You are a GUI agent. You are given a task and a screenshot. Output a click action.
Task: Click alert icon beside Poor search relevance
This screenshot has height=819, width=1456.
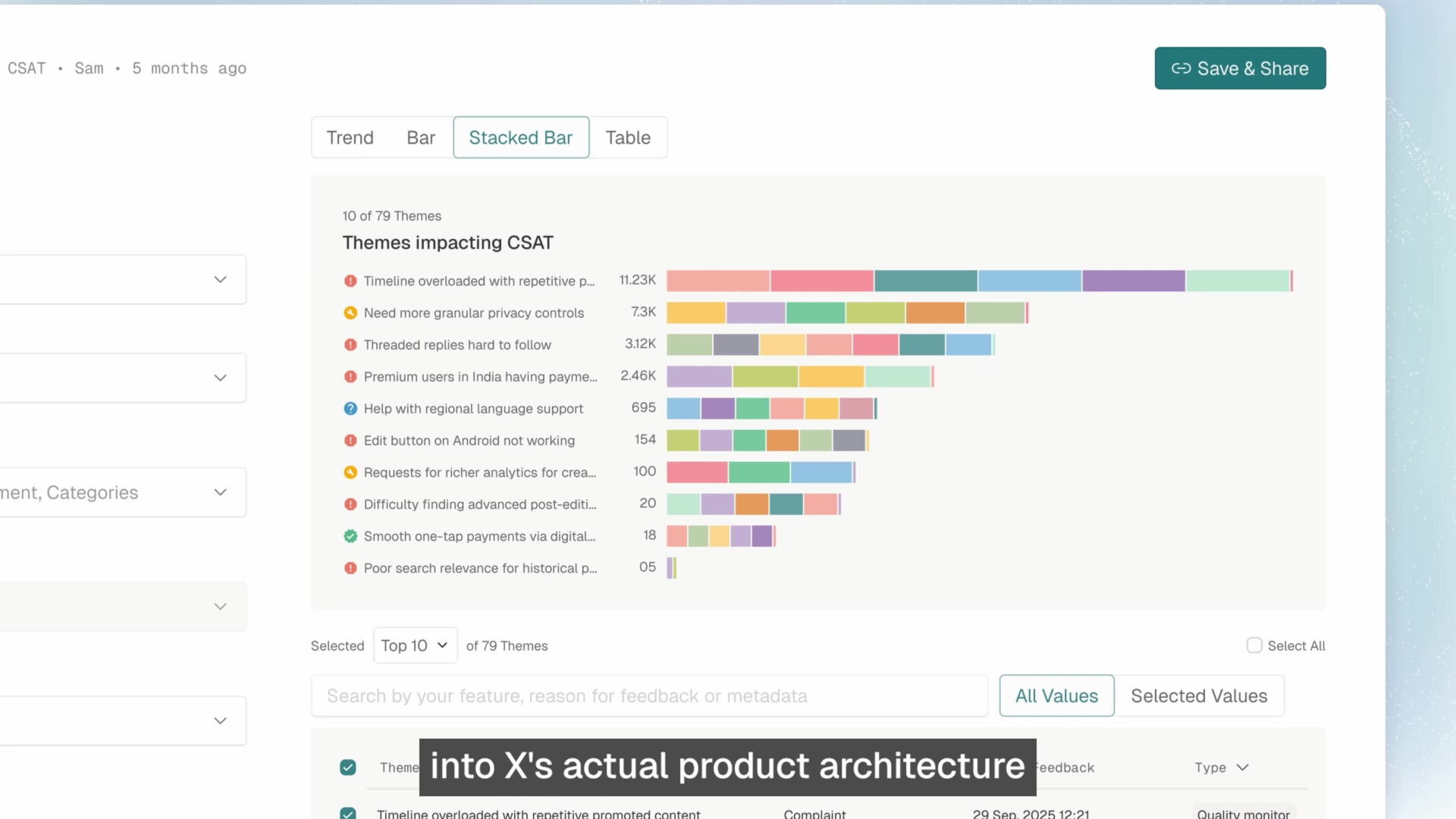click(350, 568)
